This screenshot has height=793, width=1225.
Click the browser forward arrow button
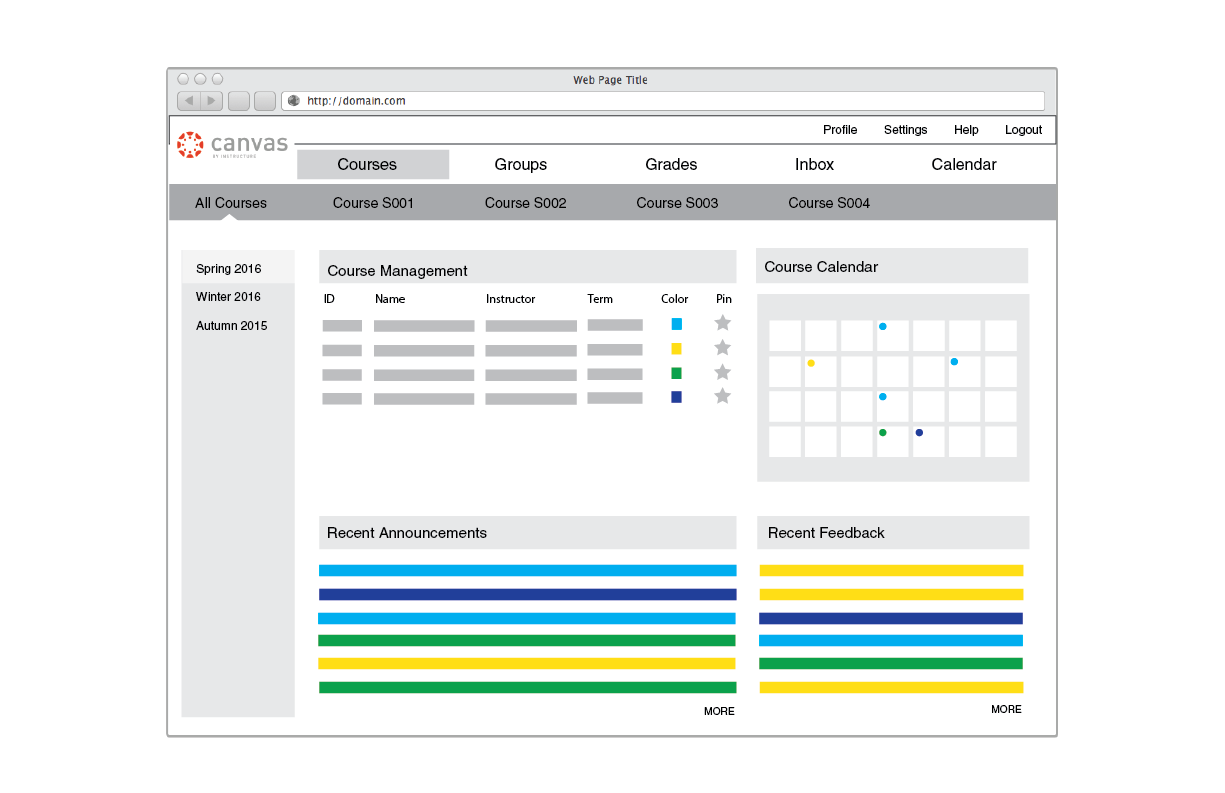pyautogui.click(x=212, y=101)
